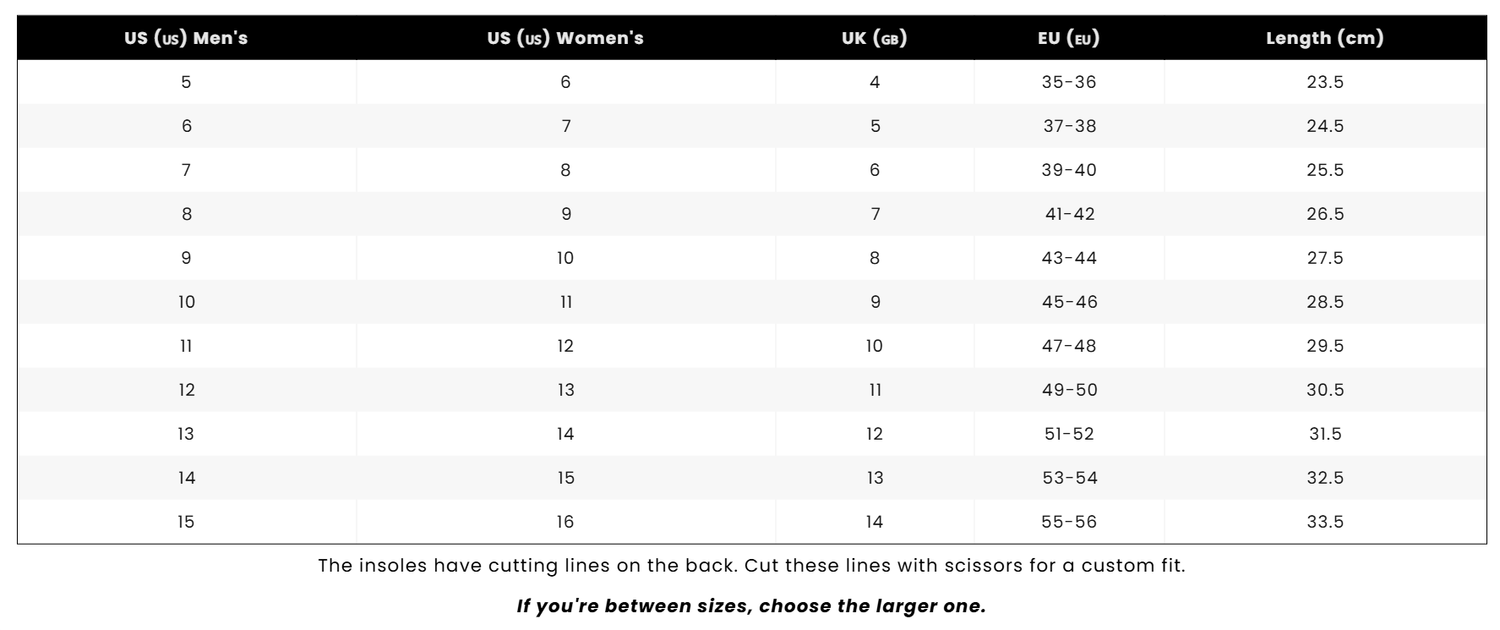
Task: Select the EU column header
Action: 1068,39
